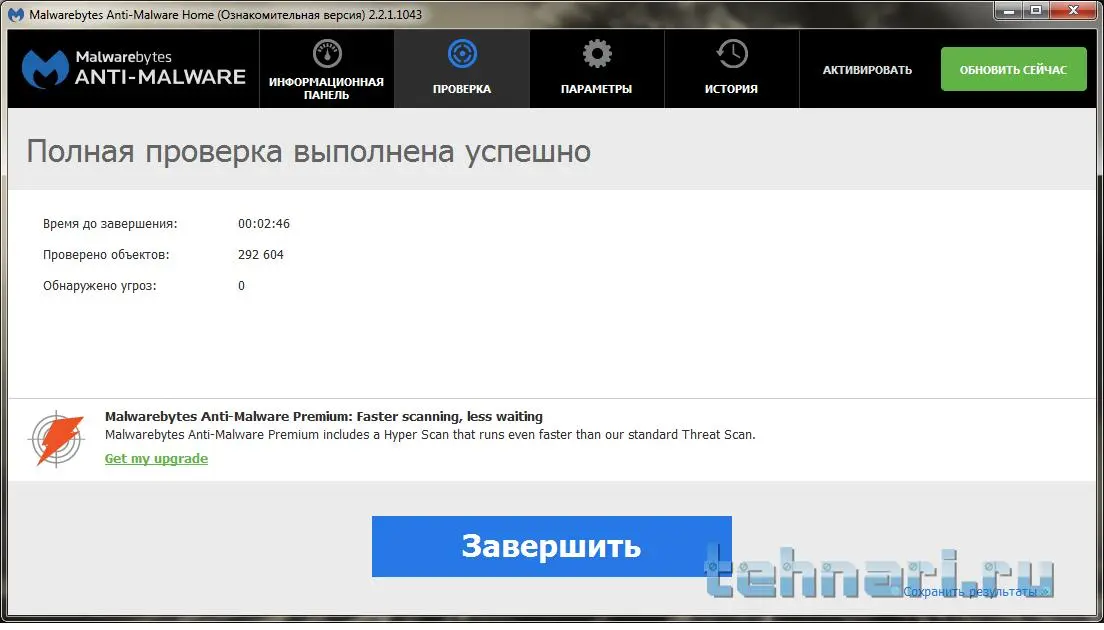The height and width of the screenshot is (630, 1104).
Task: Click the window title text
Action: point(225,15)
